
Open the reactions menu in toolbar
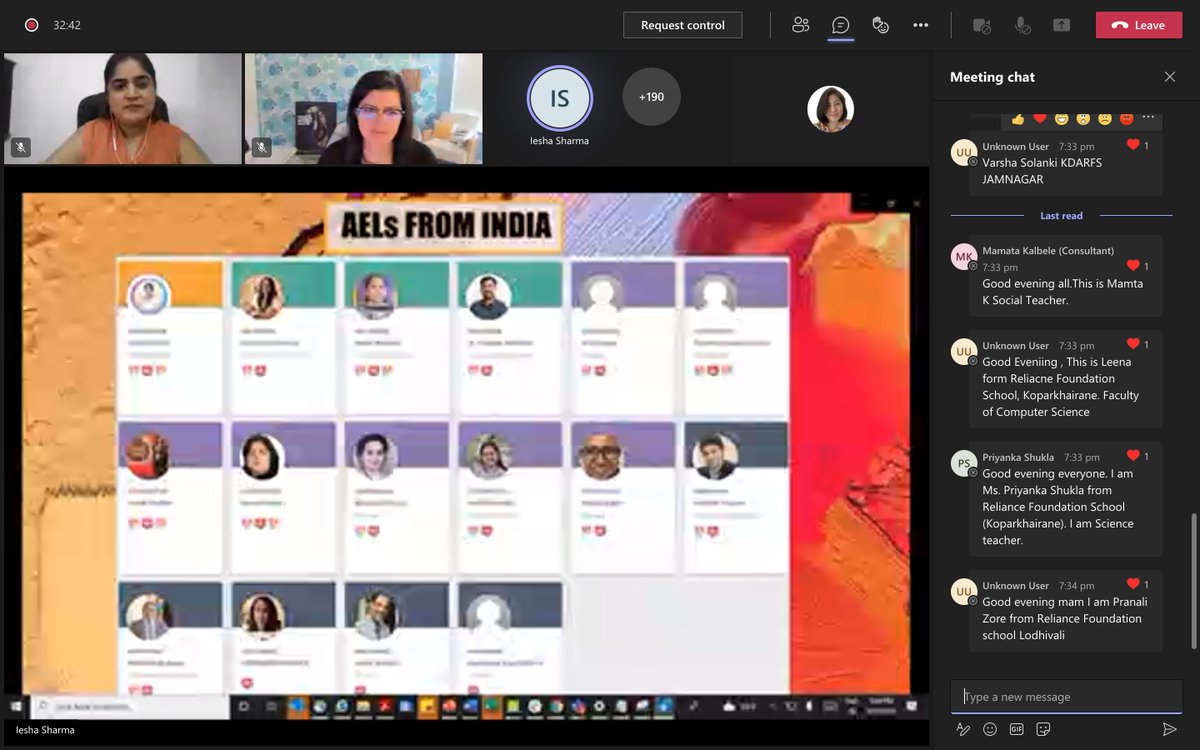[x=881, y=25]
